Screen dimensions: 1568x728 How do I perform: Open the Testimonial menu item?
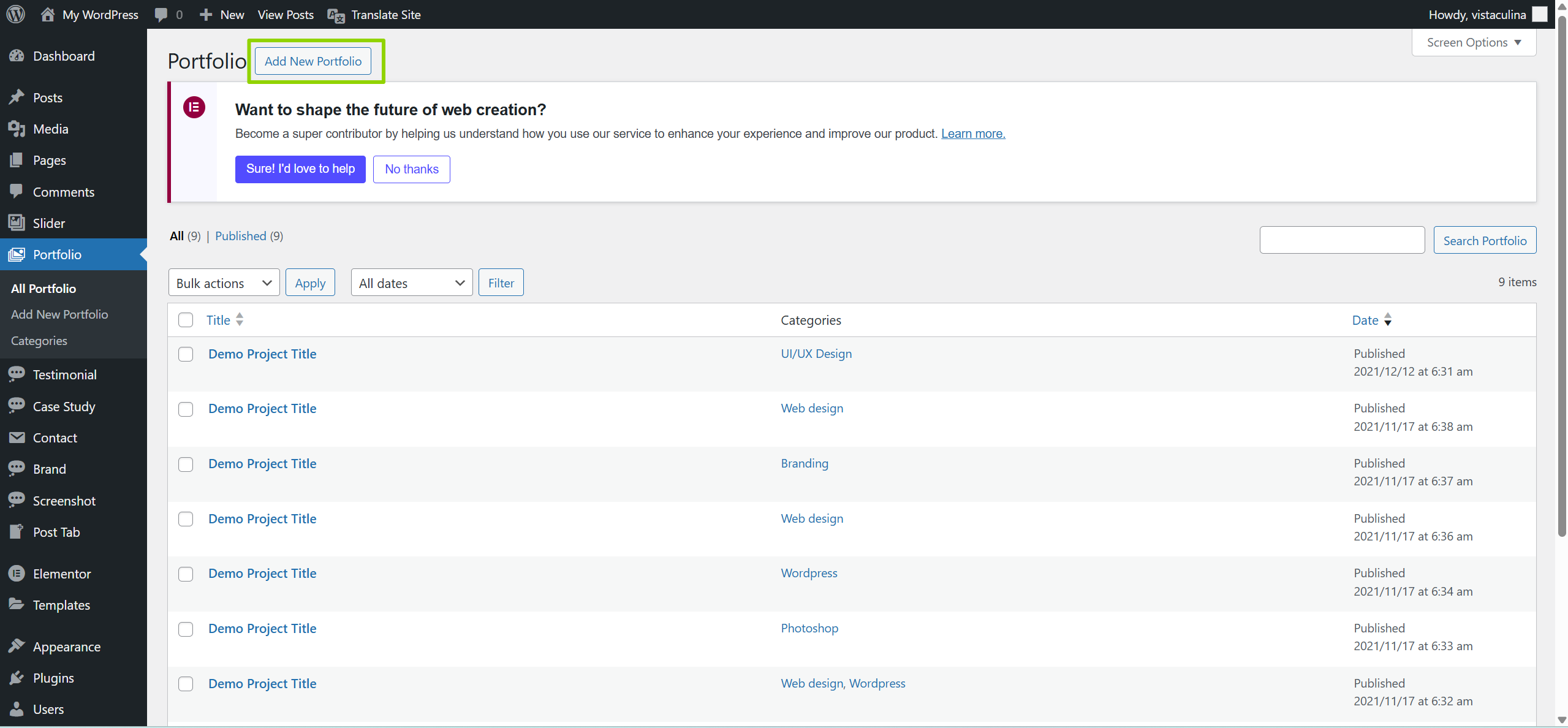[x=64, y=374]
